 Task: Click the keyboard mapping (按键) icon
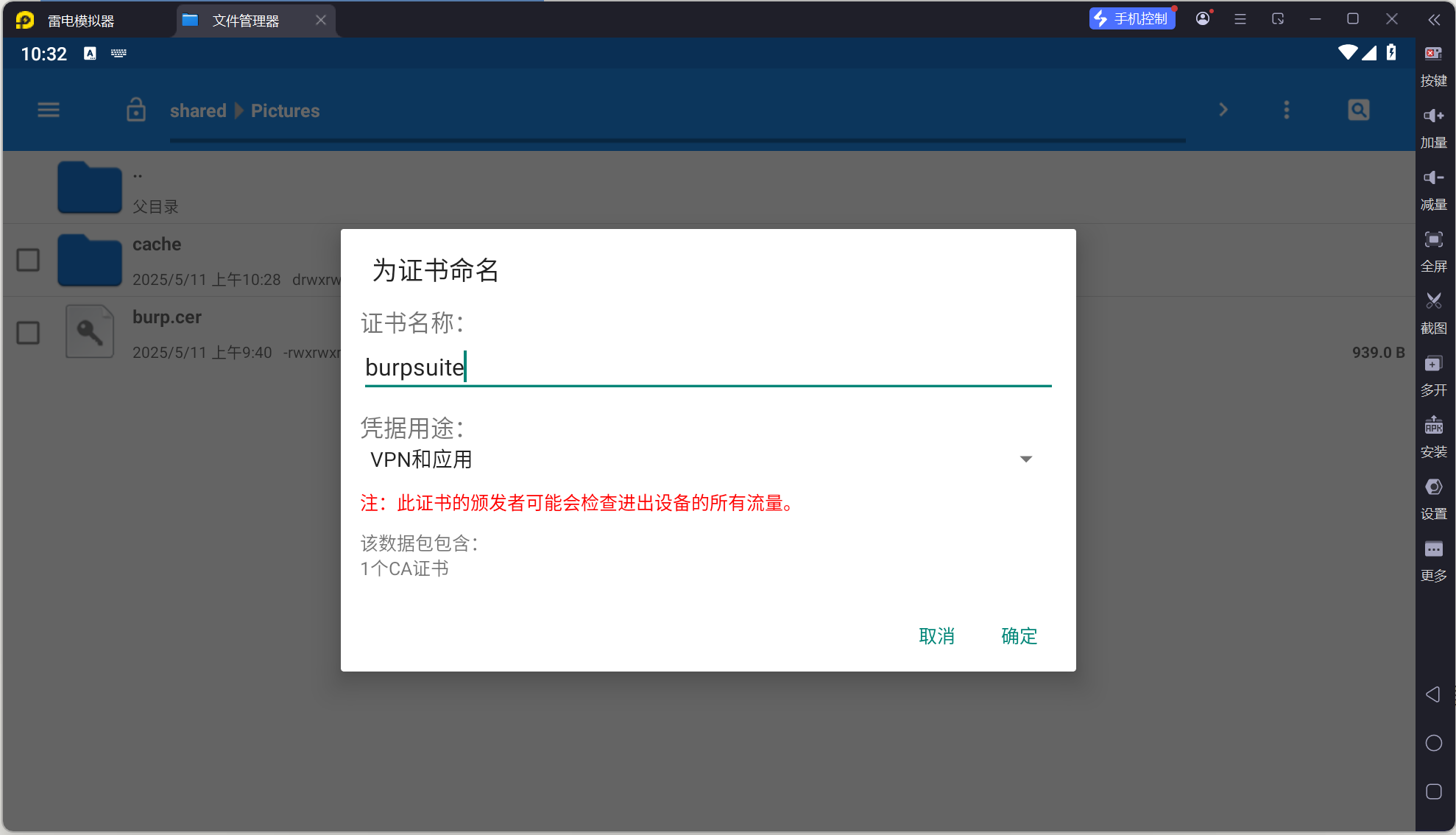[x=1433, y=54]
